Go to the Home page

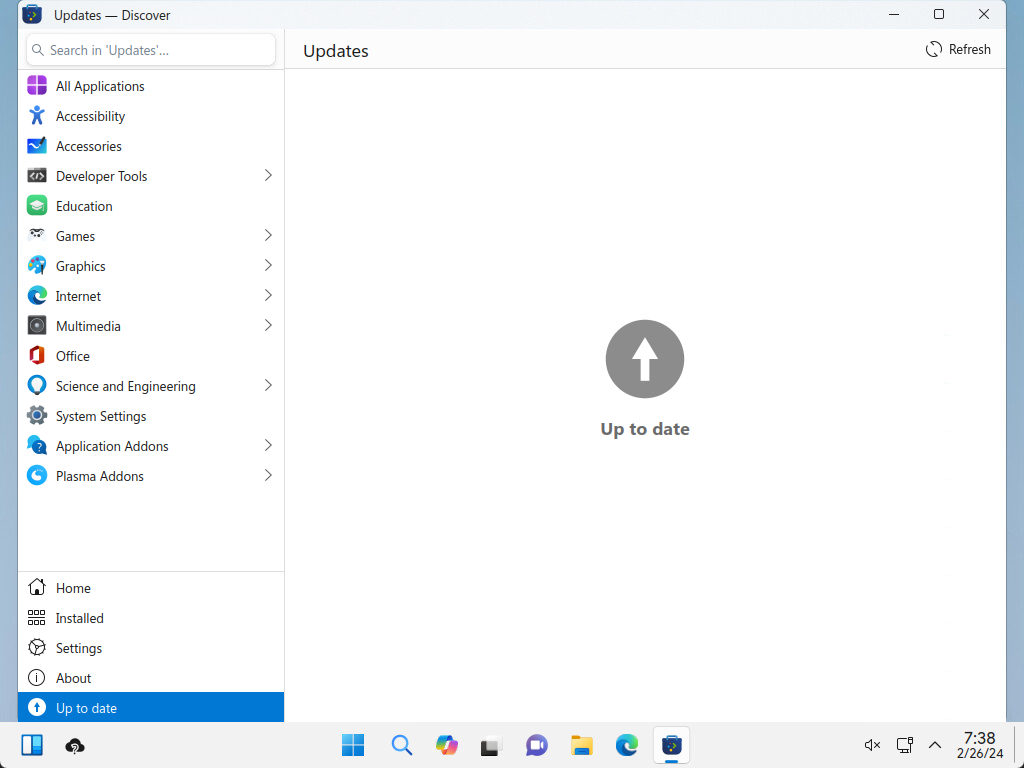[73, 588]
